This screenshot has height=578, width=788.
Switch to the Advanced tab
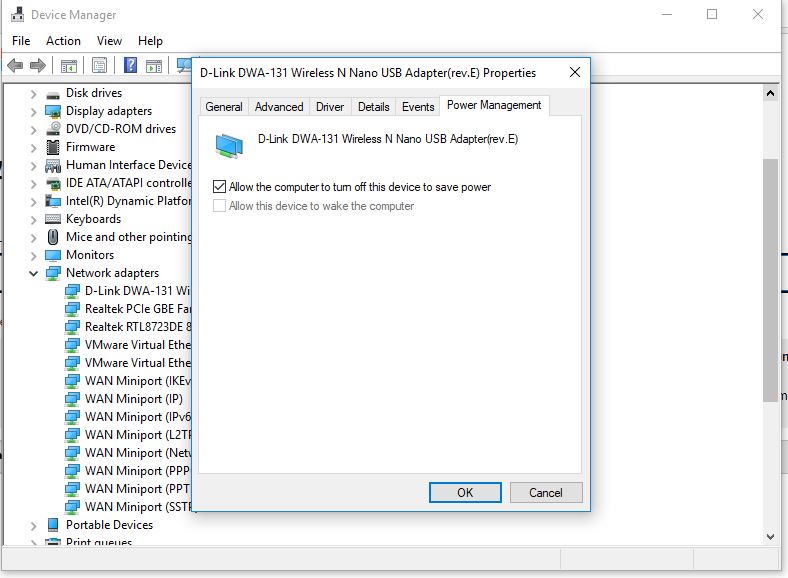coord(279,107)
